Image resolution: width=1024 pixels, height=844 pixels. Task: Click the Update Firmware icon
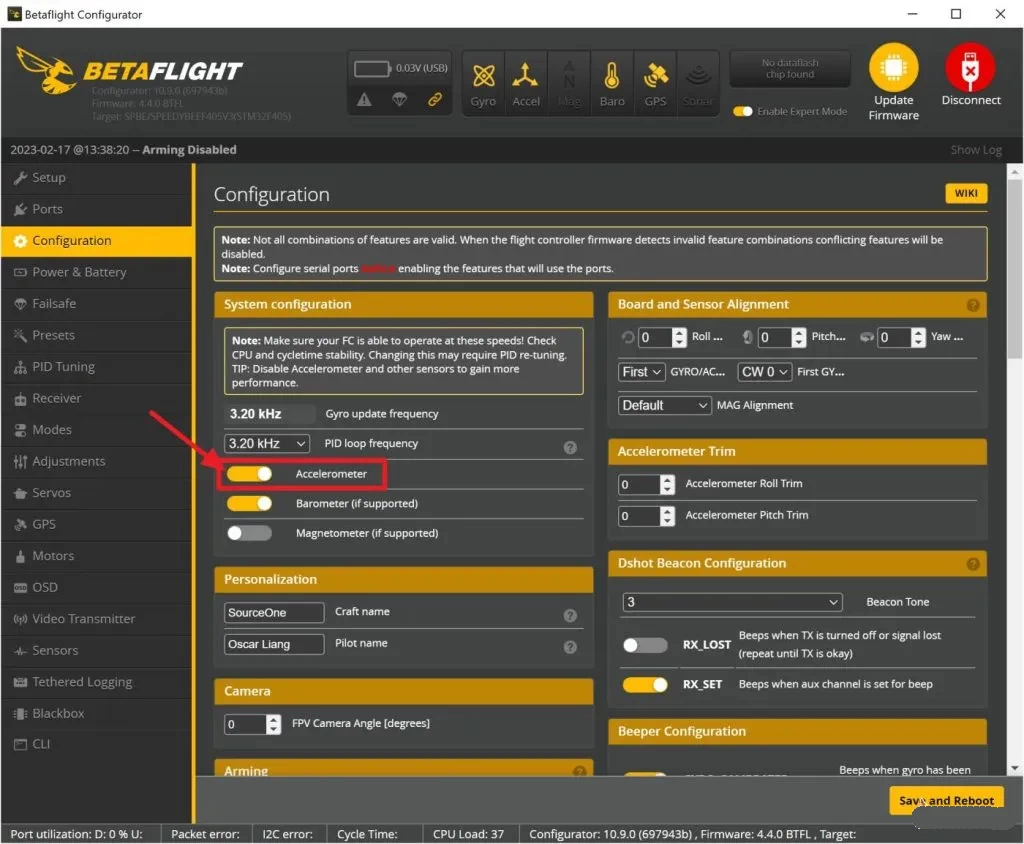pyautogui.click(x=893, y=67)
